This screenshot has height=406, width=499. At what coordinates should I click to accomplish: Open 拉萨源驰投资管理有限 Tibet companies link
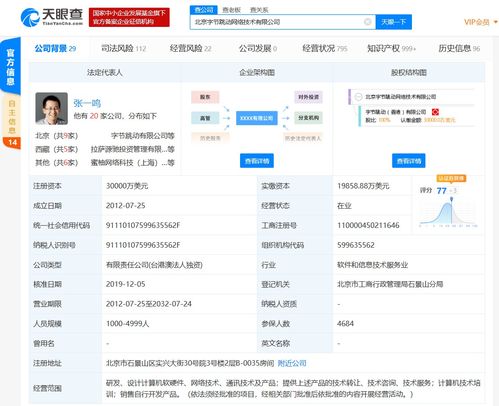click(133, 149)
